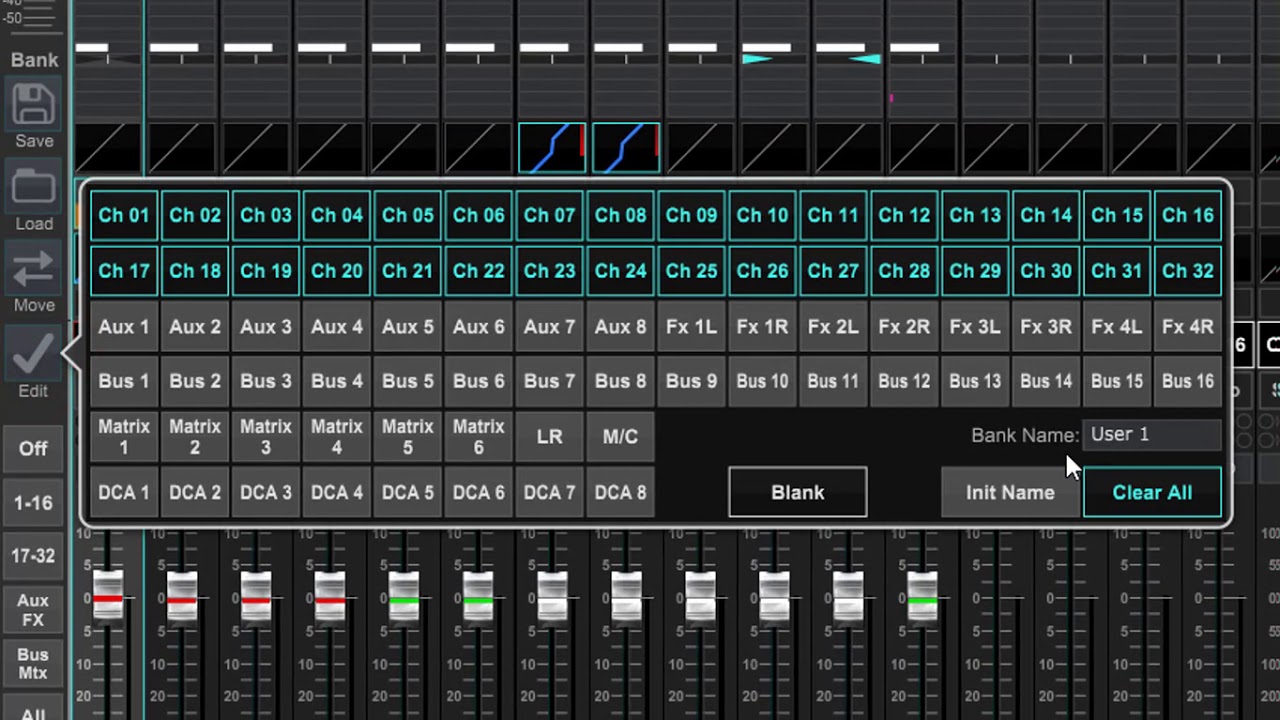1280x720 pixels.
Task: Add Fx 1L to the user bank
Action: 691,327
